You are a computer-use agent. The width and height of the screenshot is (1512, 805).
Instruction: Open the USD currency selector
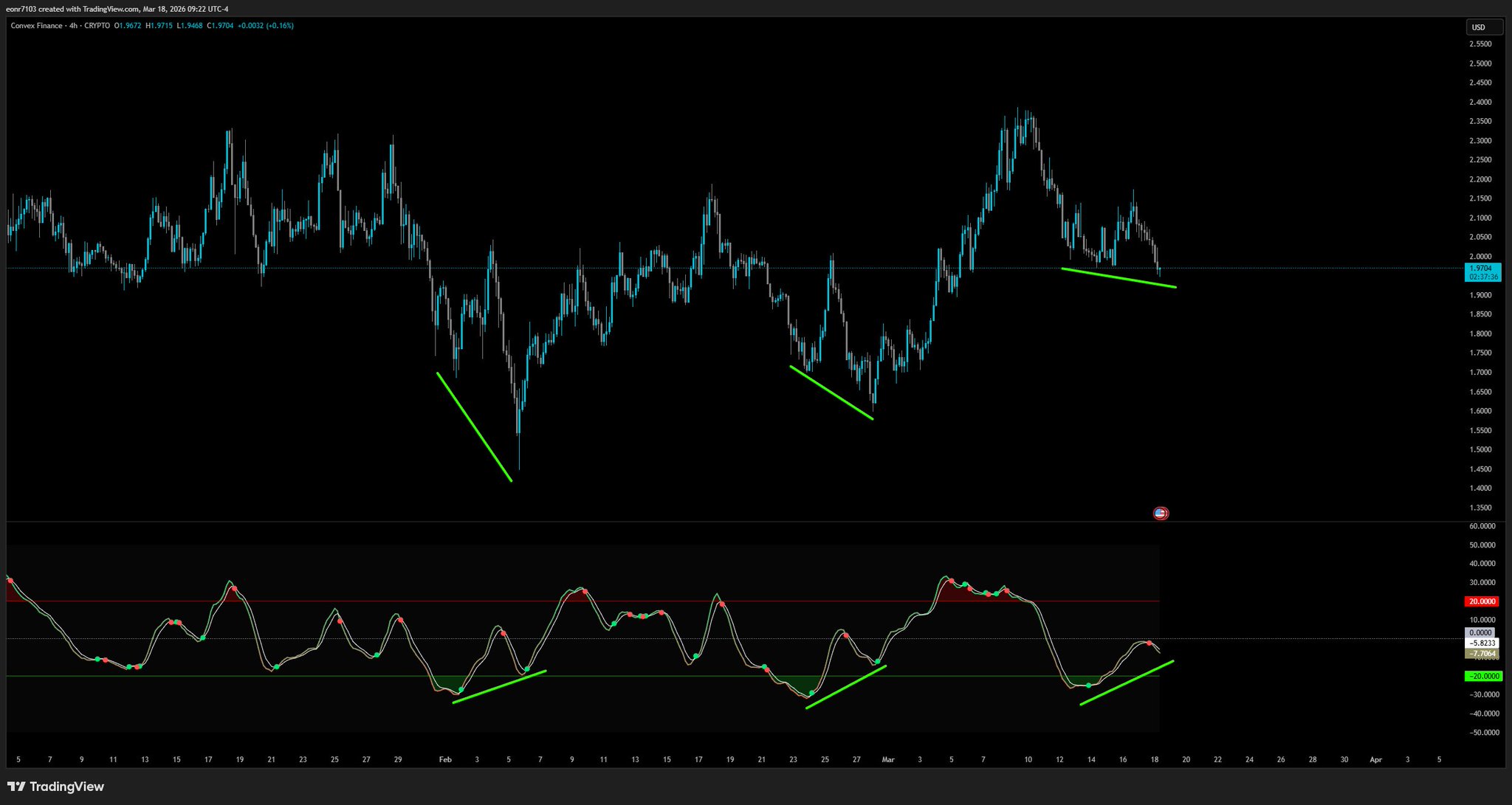(1483, 27)
